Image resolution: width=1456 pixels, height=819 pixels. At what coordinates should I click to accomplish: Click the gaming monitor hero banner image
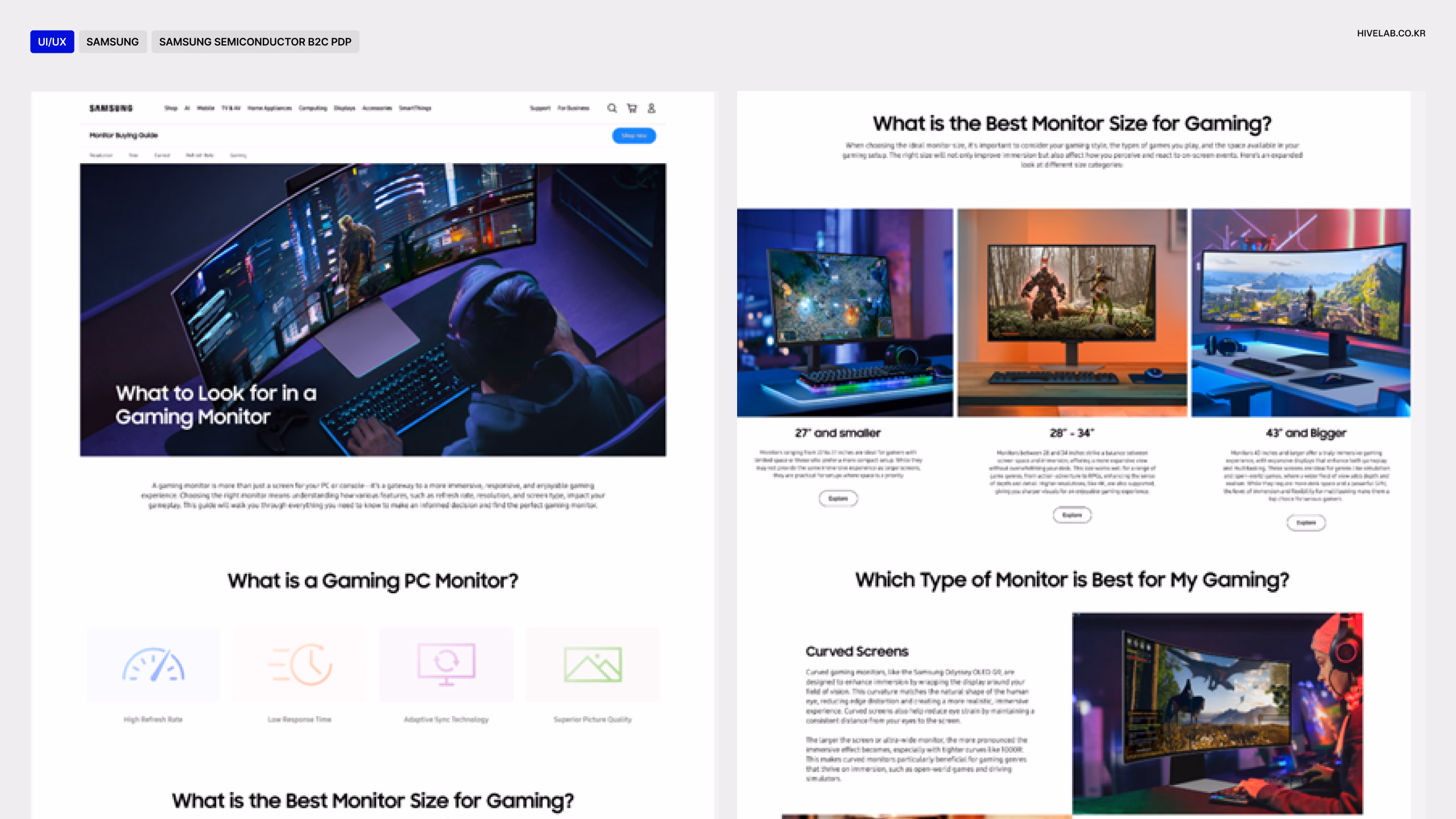[373, 310]
